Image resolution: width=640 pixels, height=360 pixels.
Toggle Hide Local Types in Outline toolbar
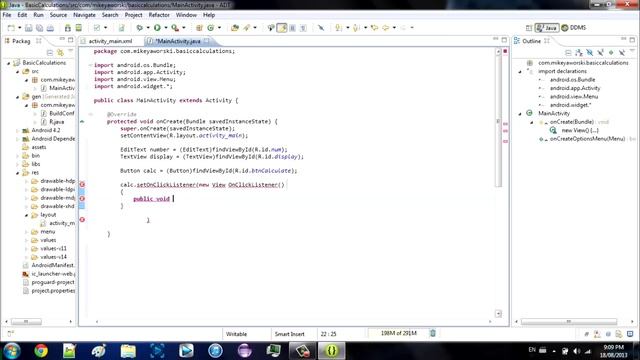[x=622, y=53]
